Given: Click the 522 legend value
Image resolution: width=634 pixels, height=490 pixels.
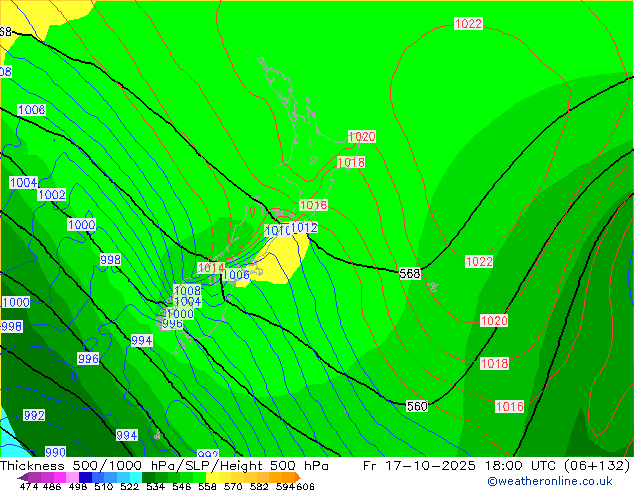Looking at the screenshot, I should 129,486.
